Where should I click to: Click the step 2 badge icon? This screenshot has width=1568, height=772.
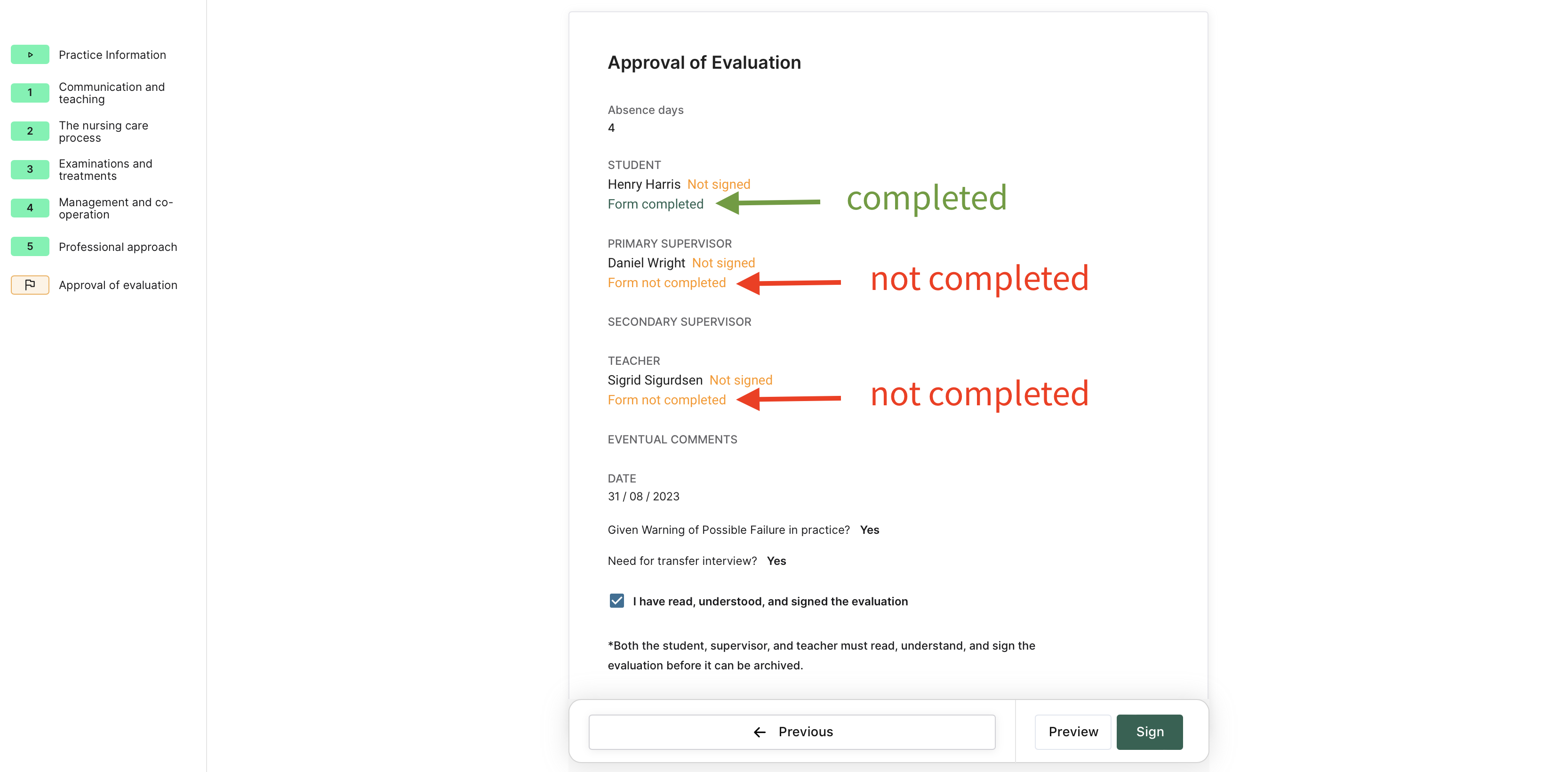click(x=30, y=131)
